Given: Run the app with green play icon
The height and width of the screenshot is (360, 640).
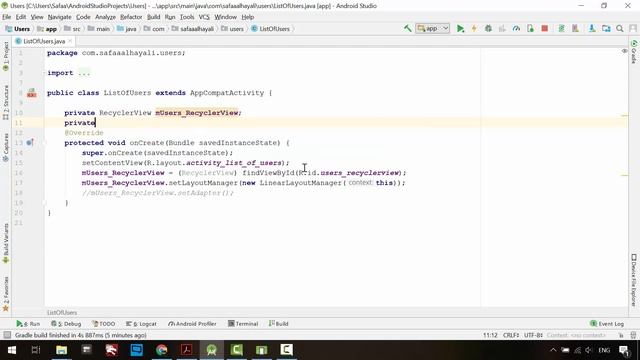Looking at the screenshot, I should pyautogui.click(x=460, y=29).
